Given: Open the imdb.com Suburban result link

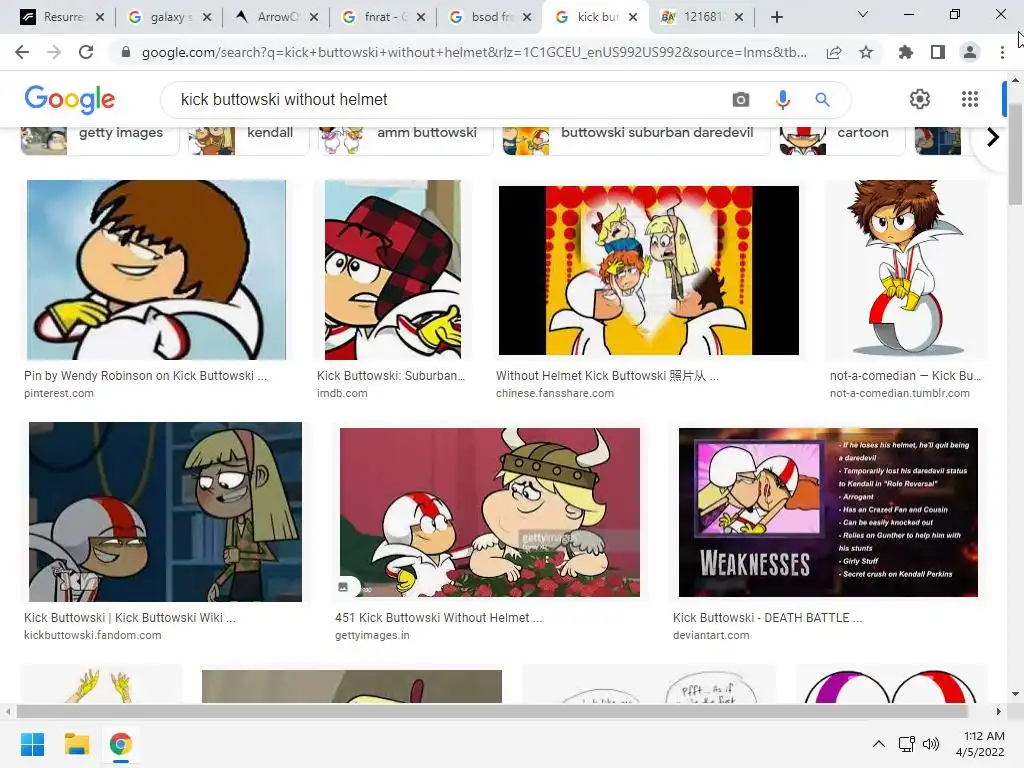Looking at the screenshot, I should [390, 376].
